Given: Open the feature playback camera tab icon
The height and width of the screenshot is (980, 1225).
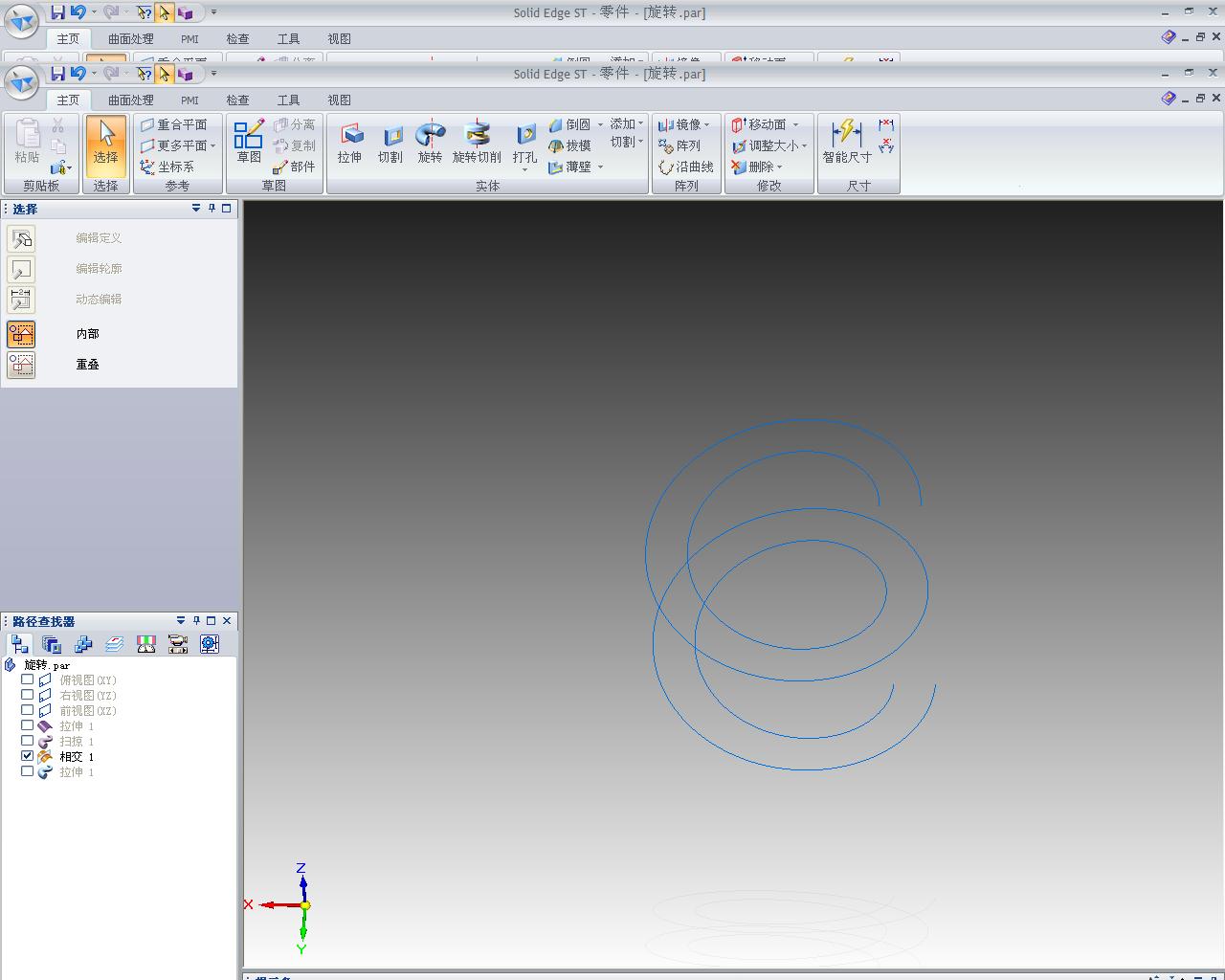Looking at the screenshot, I should click(178, 644).
